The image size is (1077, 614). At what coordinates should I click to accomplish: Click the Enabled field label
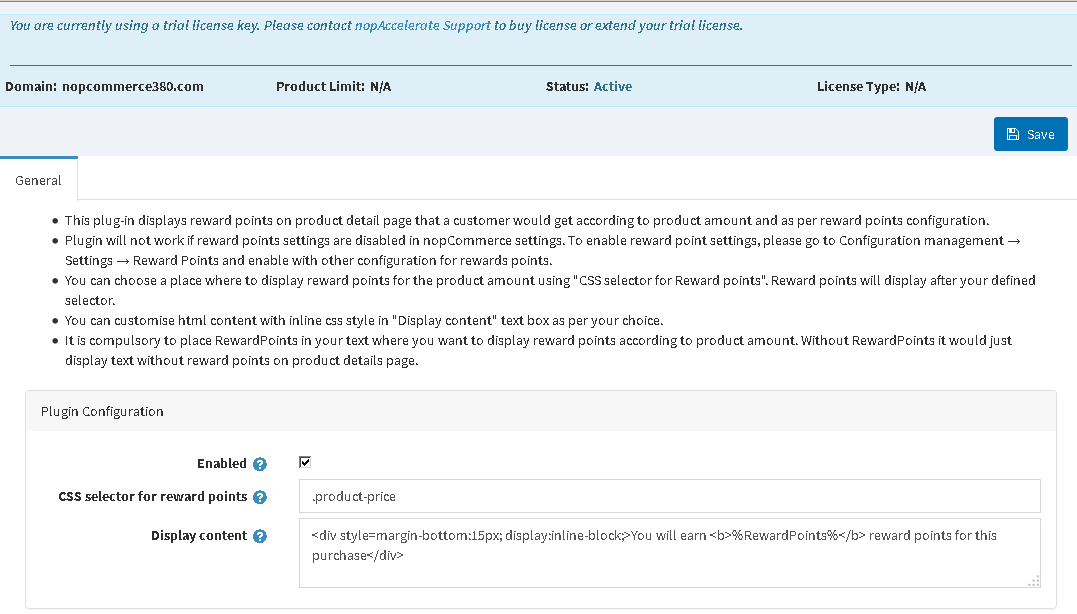click(x=221, y=464)
